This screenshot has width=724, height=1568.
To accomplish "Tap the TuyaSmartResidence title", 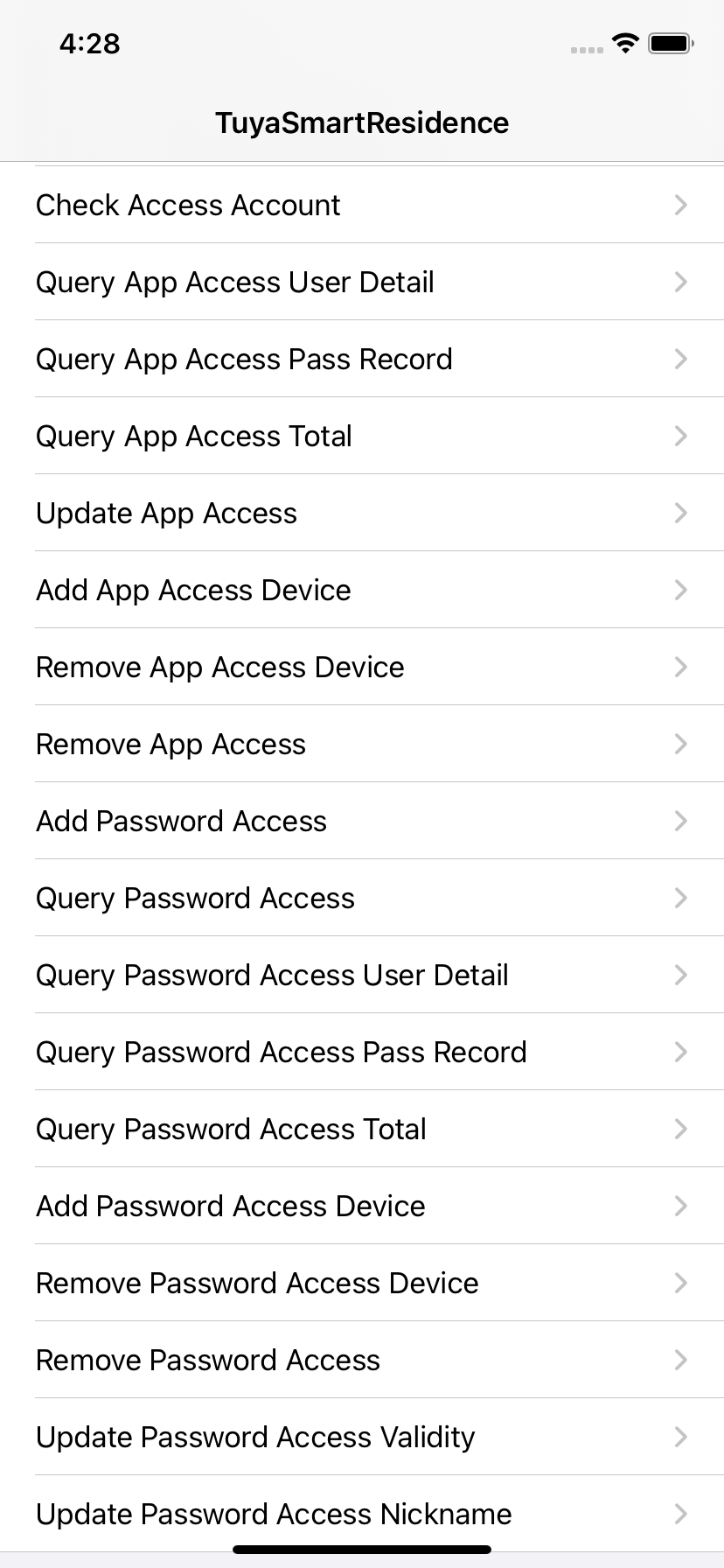I will 362,122.
